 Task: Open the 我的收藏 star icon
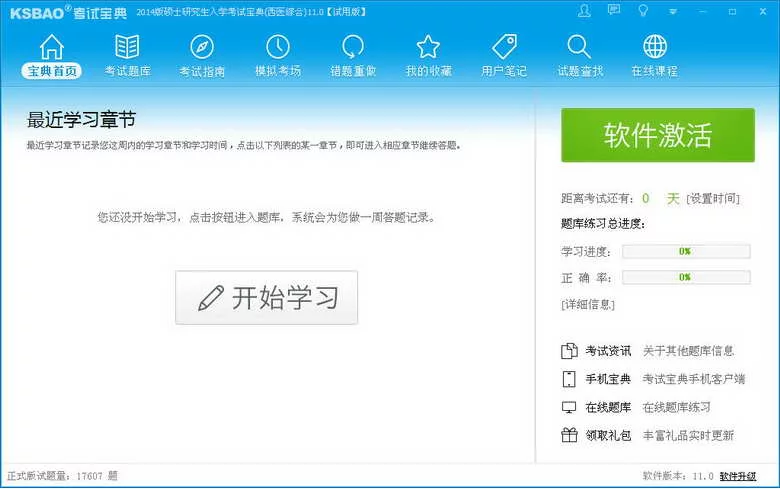tap(428, 47)
